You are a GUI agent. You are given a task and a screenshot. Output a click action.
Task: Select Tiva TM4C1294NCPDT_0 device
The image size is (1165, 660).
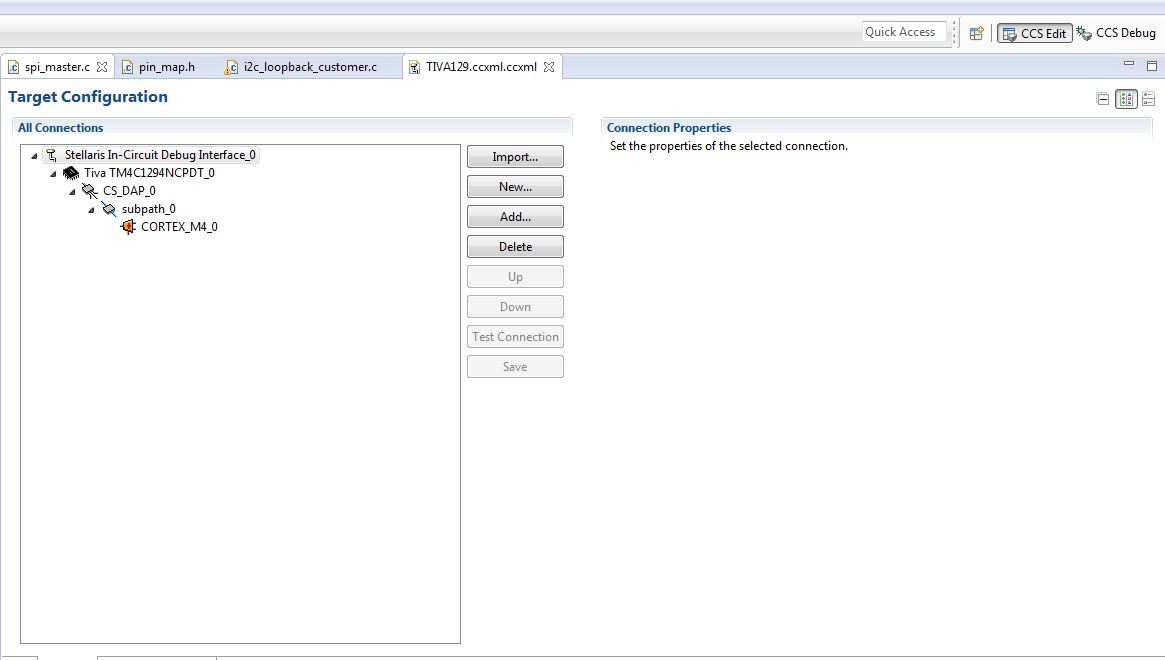pyautogui.click(x=149, y=172)
